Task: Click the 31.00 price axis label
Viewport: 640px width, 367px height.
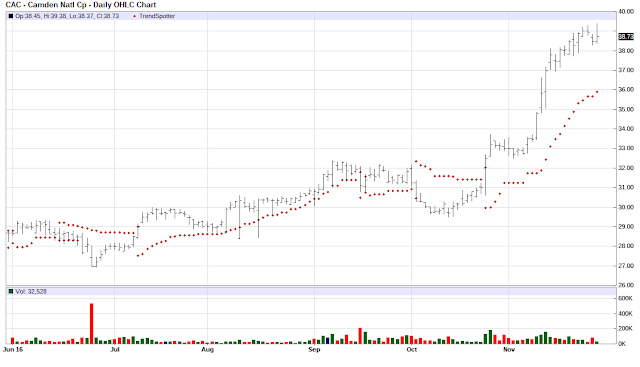Action: pyautogui.click(x=626, y=187)
